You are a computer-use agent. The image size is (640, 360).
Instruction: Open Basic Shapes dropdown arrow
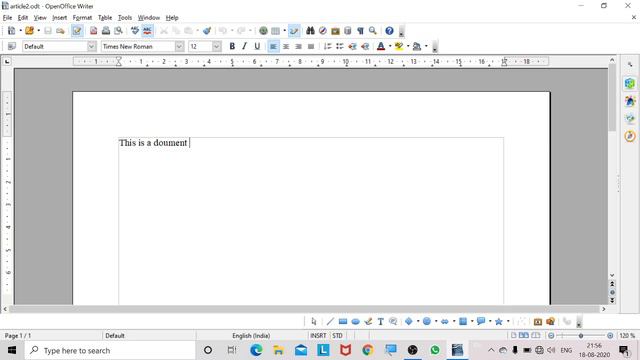[418, 322]
